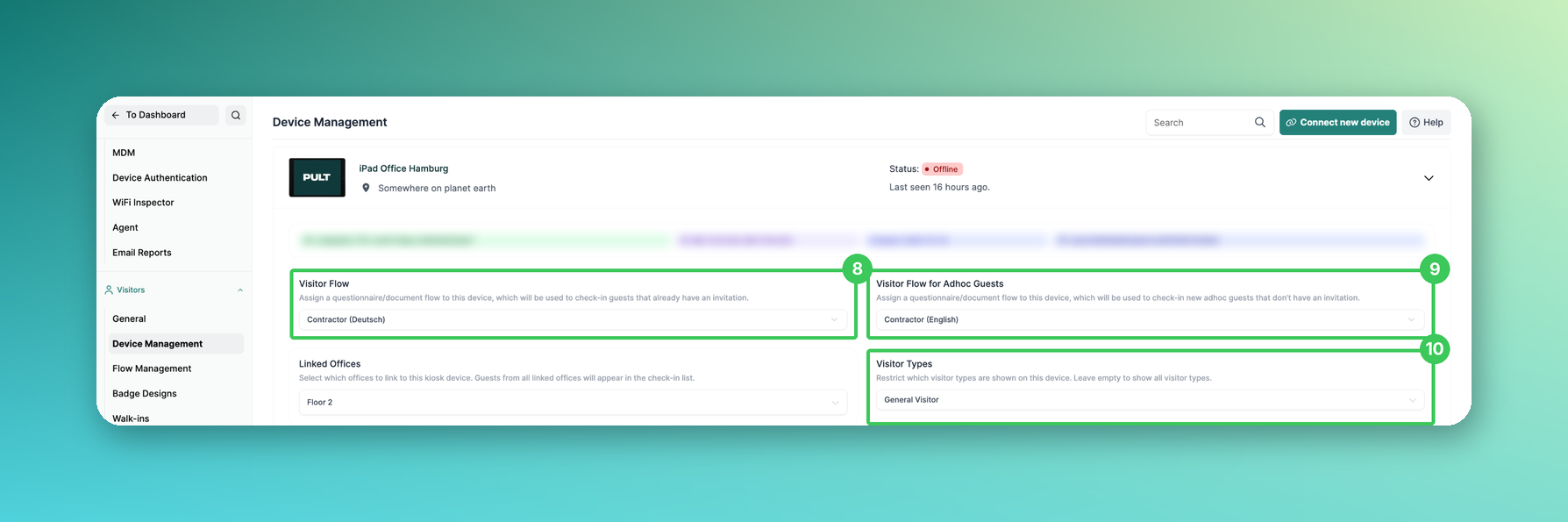Open the Linked Offices dropdown
1568x522 pixels.
pyautogui.click(x=573, y=402)
